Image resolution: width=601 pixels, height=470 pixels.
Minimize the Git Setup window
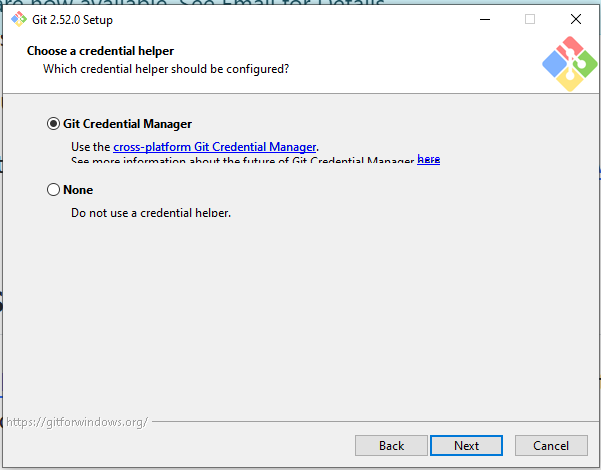(x=483, y=19)
